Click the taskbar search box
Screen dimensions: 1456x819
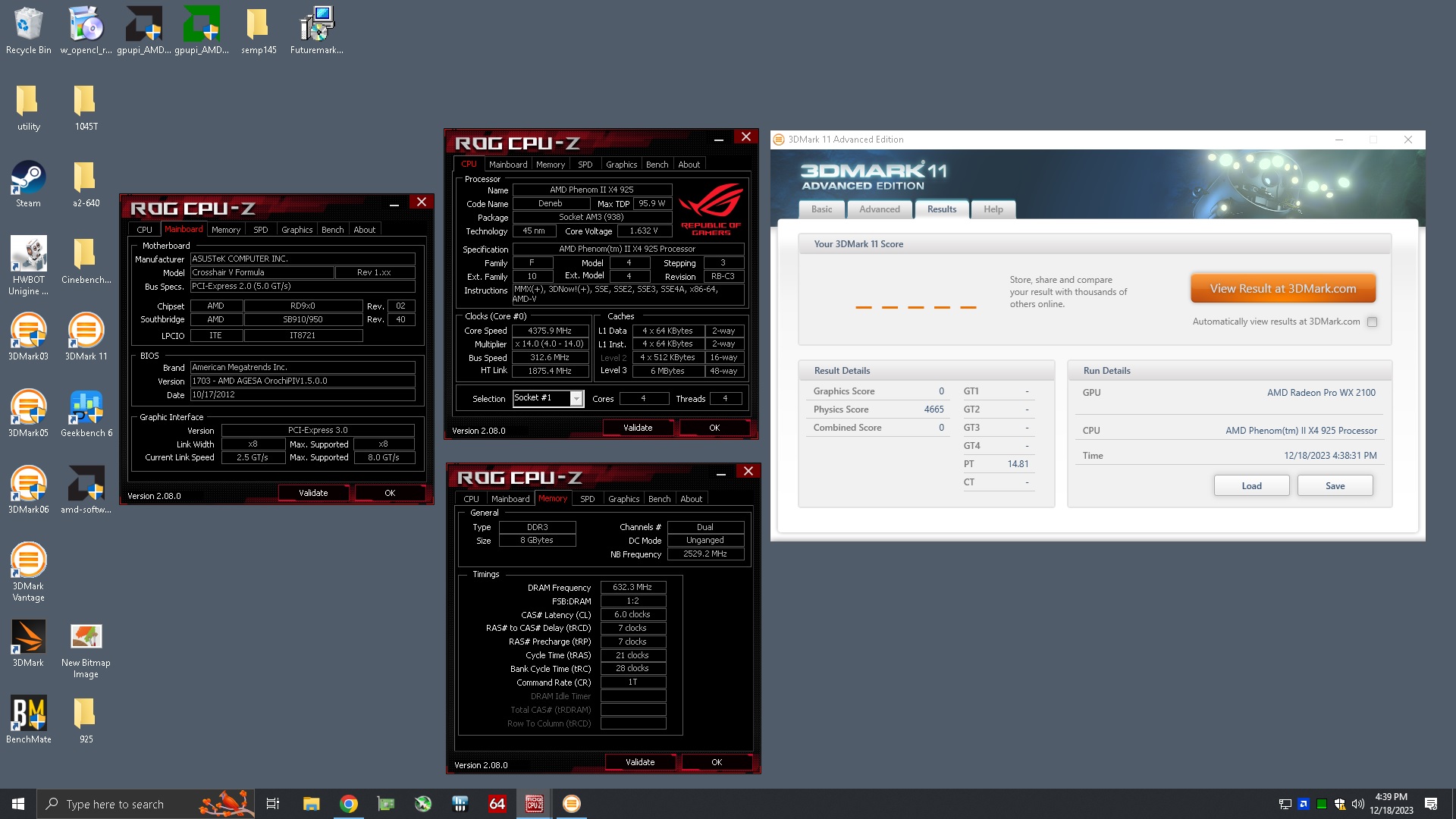144,804
